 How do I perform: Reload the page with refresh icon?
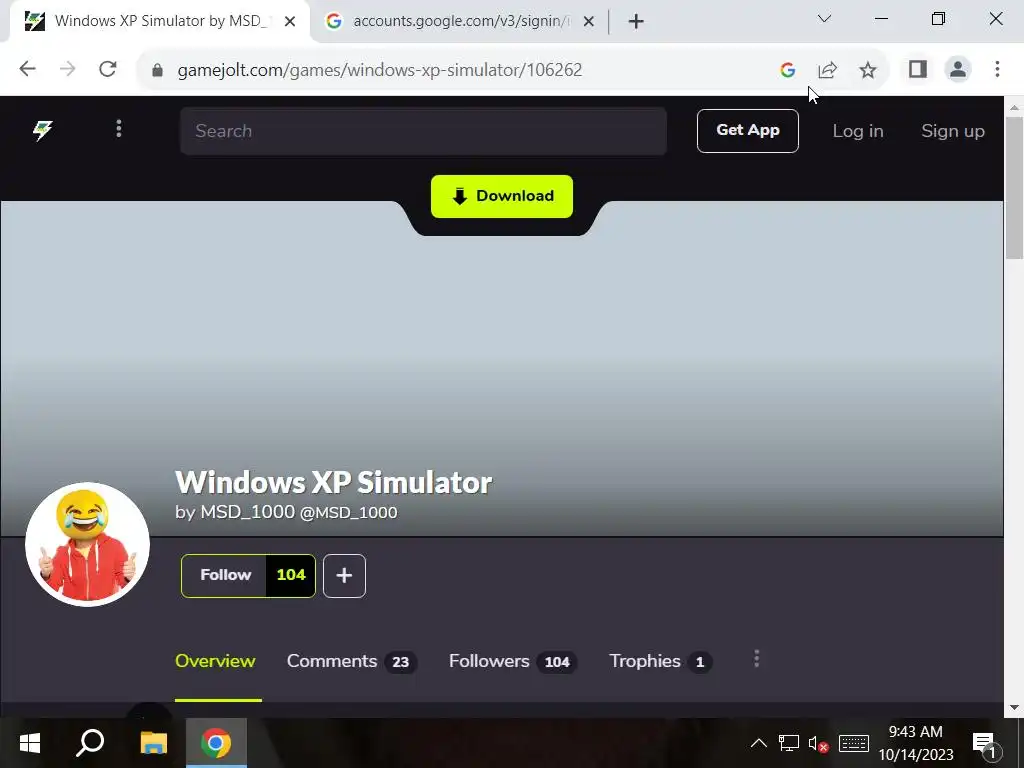[x=108, y=69]
